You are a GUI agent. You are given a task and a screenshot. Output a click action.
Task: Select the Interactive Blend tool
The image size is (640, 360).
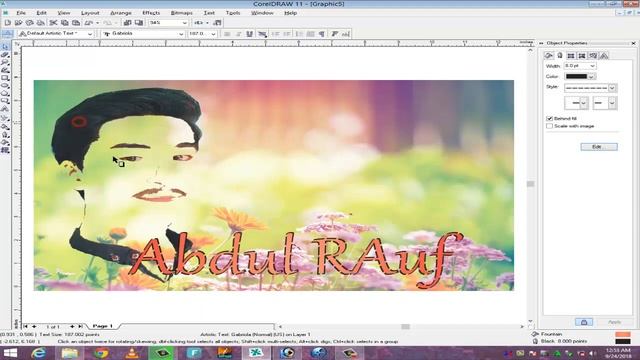pos(5,118)
